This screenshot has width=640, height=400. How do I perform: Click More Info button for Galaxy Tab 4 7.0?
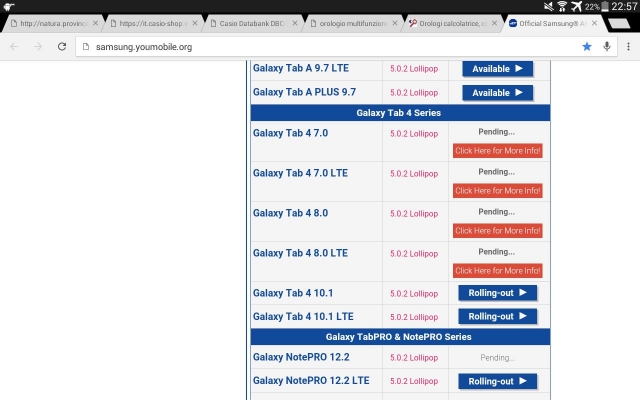coord(498,151)
